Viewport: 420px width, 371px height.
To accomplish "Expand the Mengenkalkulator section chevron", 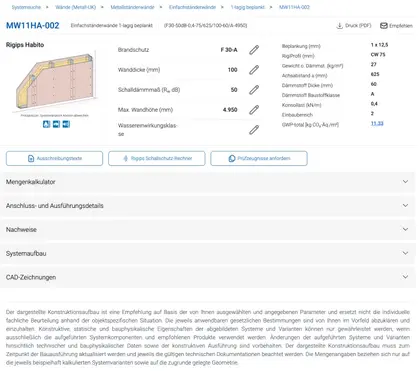I will click(405, 182).
